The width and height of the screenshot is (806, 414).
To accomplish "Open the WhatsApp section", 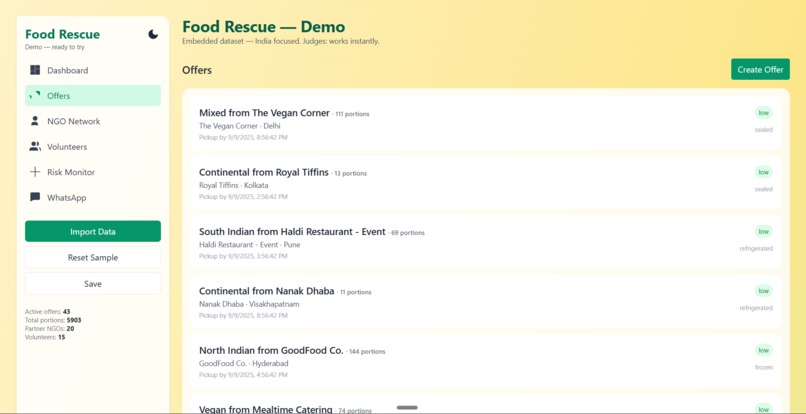I will [x=93, y=197].
